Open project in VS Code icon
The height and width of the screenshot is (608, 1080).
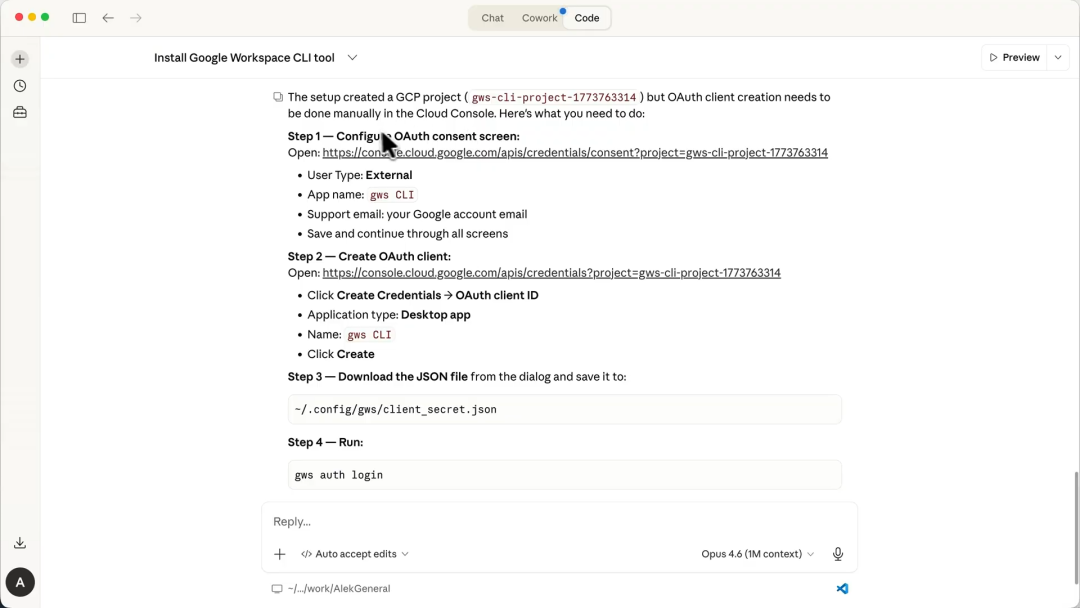(x=842, y=589)
